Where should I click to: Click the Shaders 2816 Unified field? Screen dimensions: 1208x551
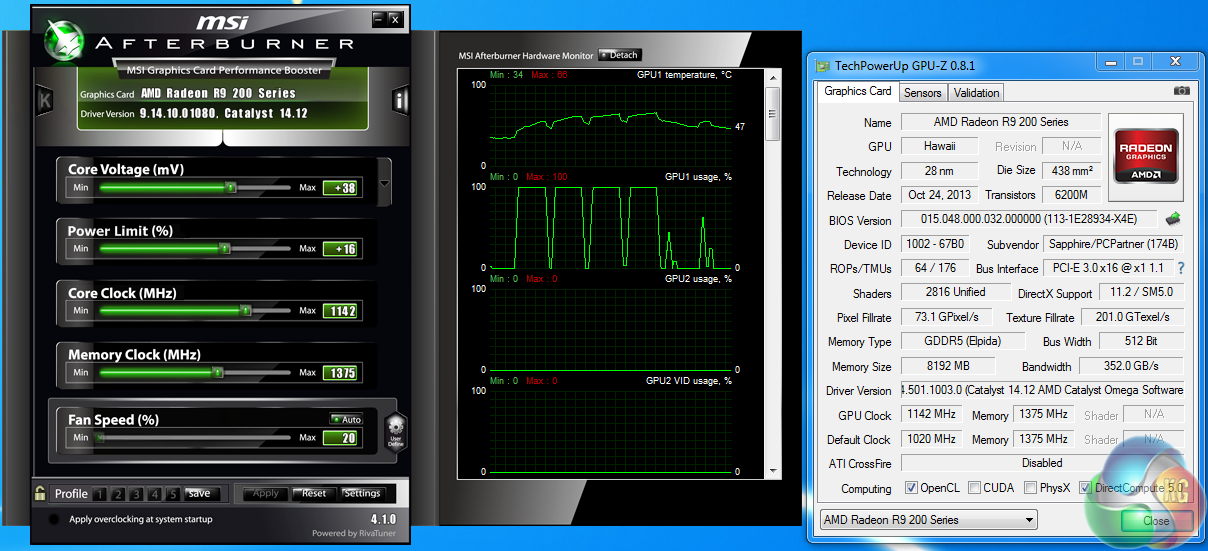pyautogui.click(x=957, y=292)
